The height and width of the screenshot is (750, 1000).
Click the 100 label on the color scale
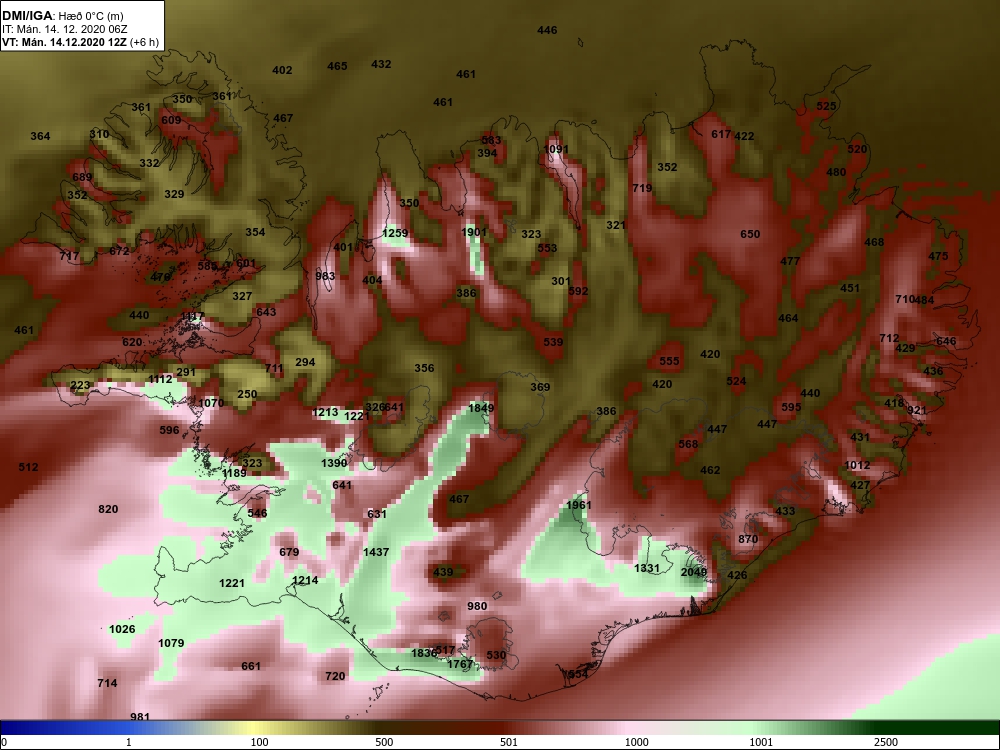coord(260,742)
